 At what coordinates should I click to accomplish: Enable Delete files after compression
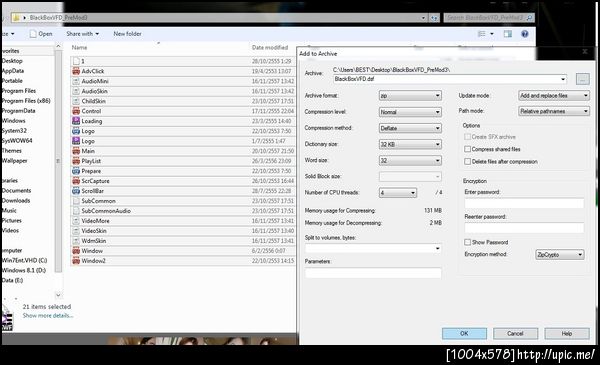point(467,161)
